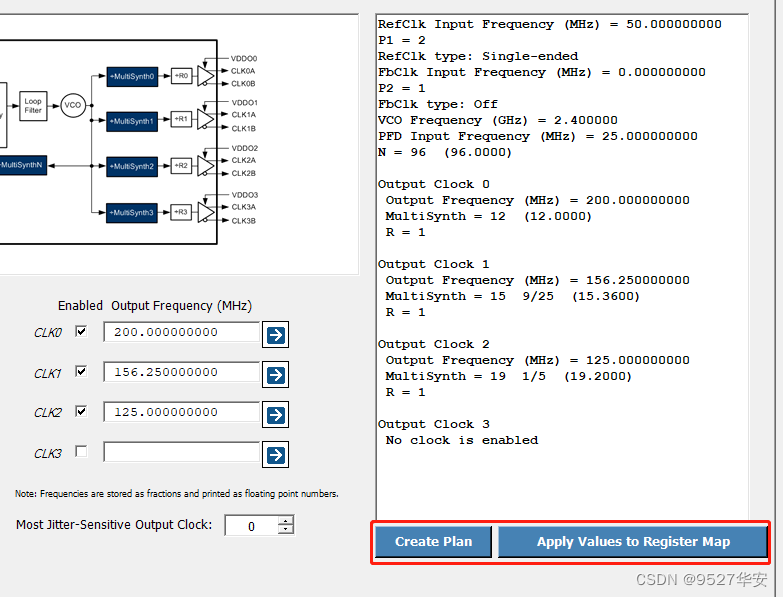Click the CLK3 output buffer triangle
This screenshot has width=783, height=597.
(205, 213)
